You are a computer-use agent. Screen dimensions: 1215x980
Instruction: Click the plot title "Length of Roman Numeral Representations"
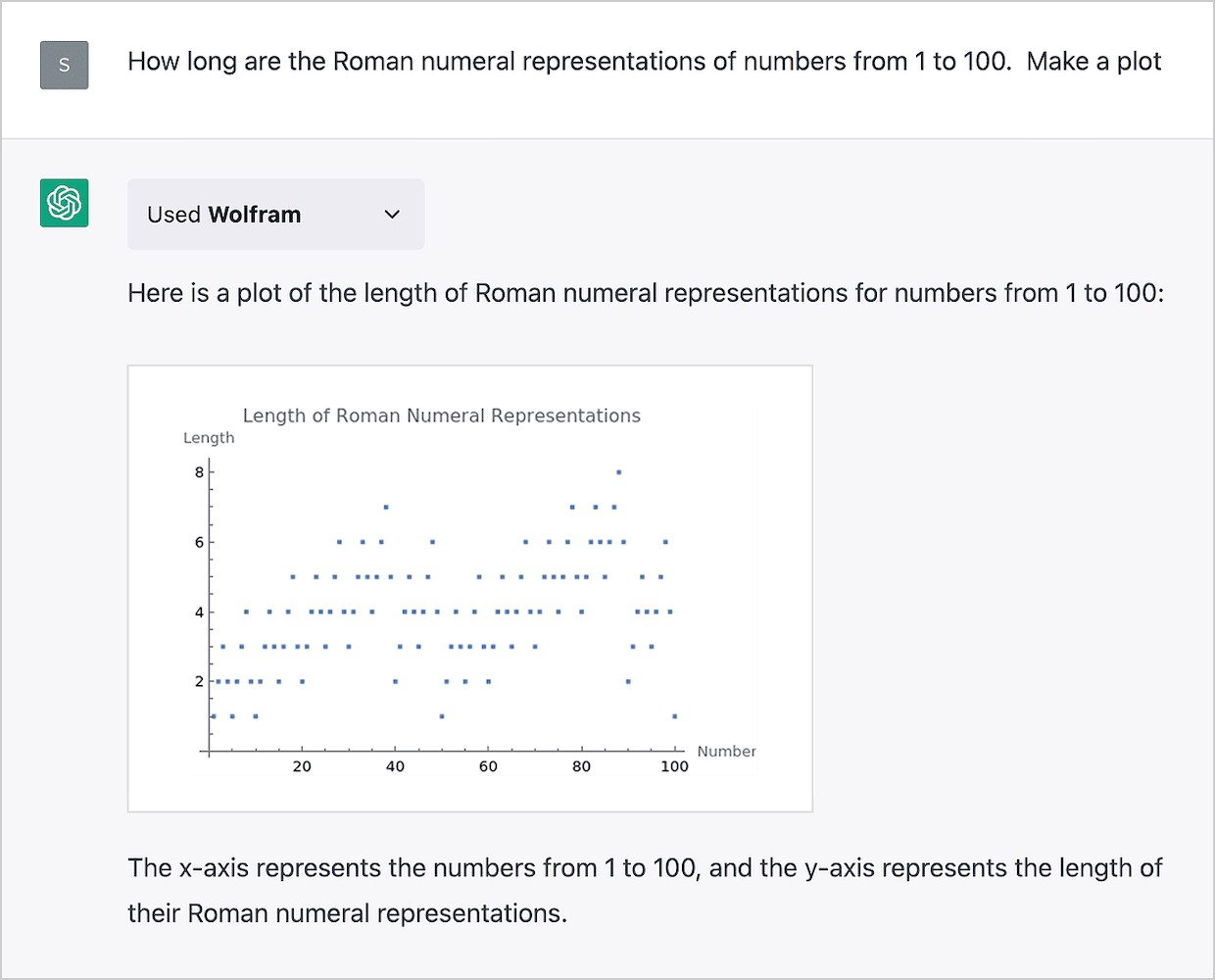[441, 416]
